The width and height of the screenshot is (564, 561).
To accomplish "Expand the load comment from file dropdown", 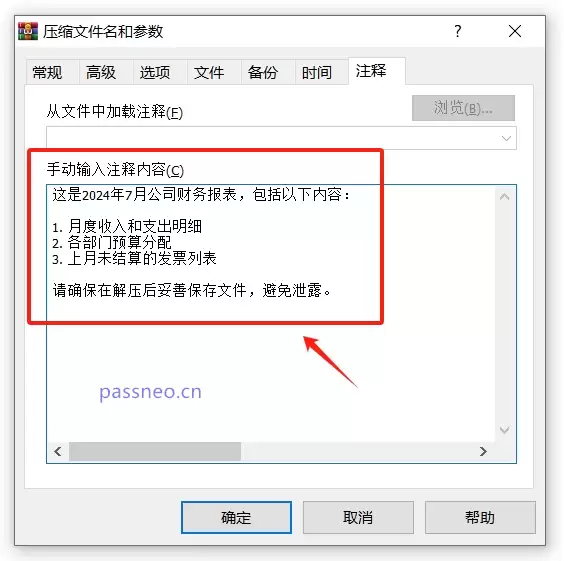I will pos(506,138).
